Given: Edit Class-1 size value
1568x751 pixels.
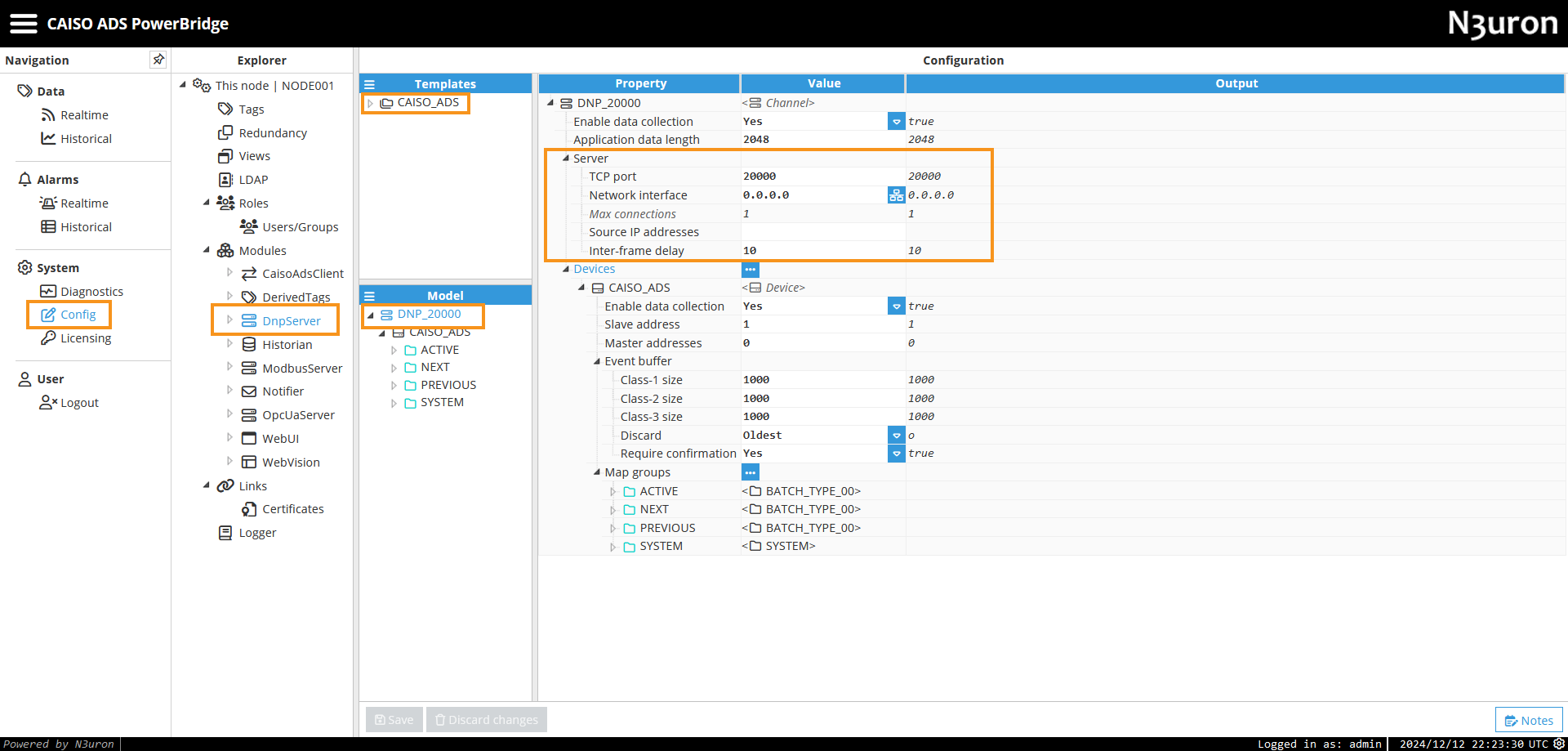Looking at the screenshot, I should coord(822,380).
